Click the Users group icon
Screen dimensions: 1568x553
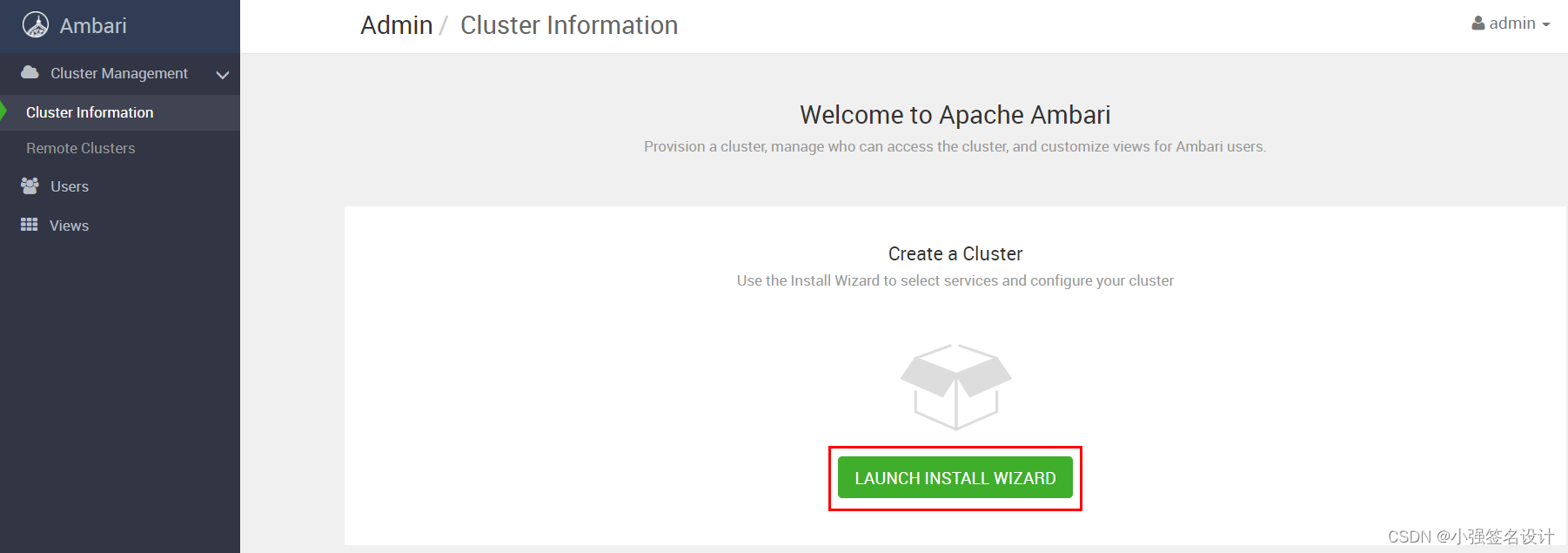click(30, 185)
